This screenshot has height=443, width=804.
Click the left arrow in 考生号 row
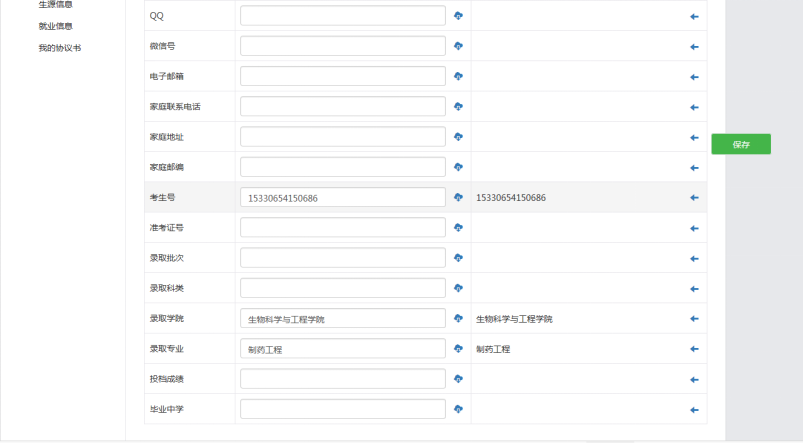pos(694,198)
